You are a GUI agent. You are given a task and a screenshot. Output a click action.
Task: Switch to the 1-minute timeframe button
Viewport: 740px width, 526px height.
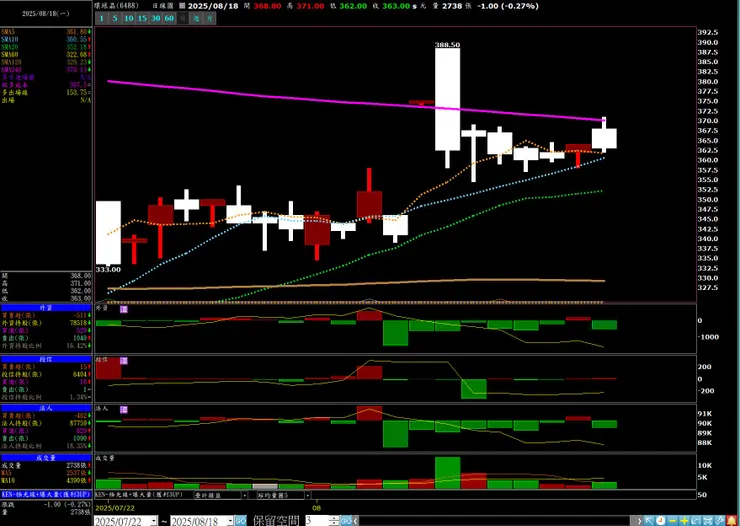pyautogui.click(x=101, y=18)
